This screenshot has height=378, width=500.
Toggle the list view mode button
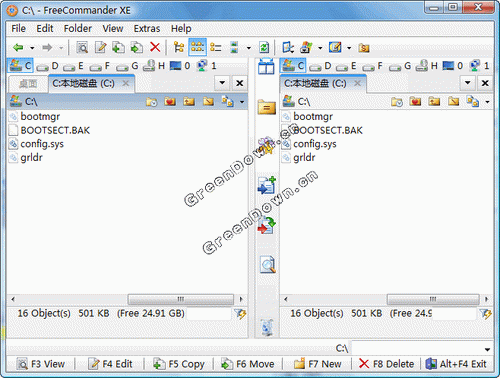pyautogui.click(x=216, y=47)
